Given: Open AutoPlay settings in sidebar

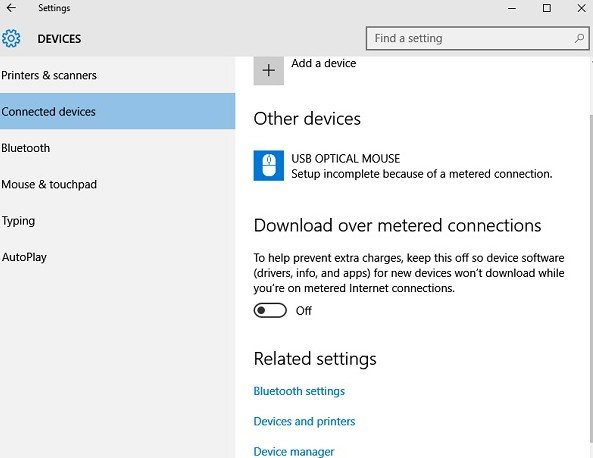Looking at the screenshot, I should (x=117, y=257).
